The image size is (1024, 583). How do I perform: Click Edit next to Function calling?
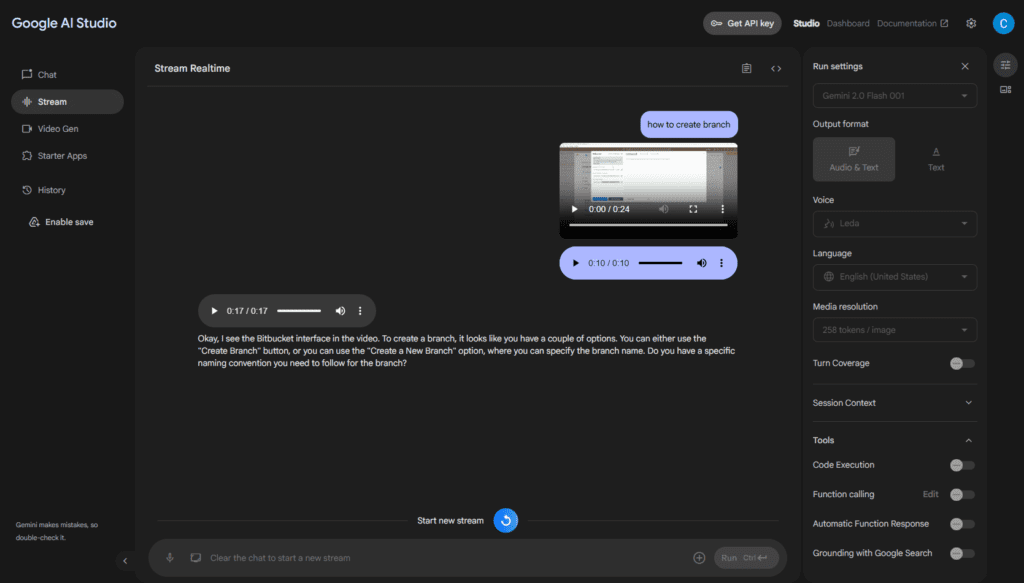pyautogui.click(x=931, y=494)
